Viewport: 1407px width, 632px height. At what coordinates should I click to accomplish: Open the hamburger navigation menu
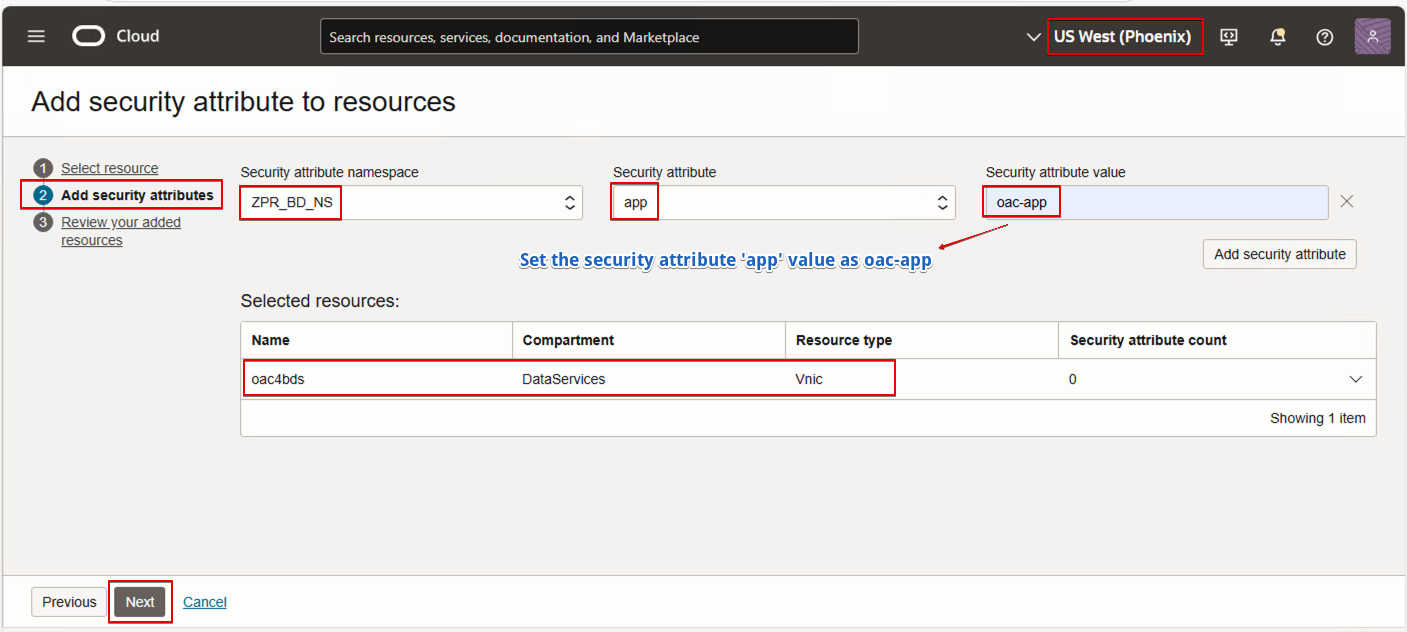pyautogui.click(x=36, y=37)
